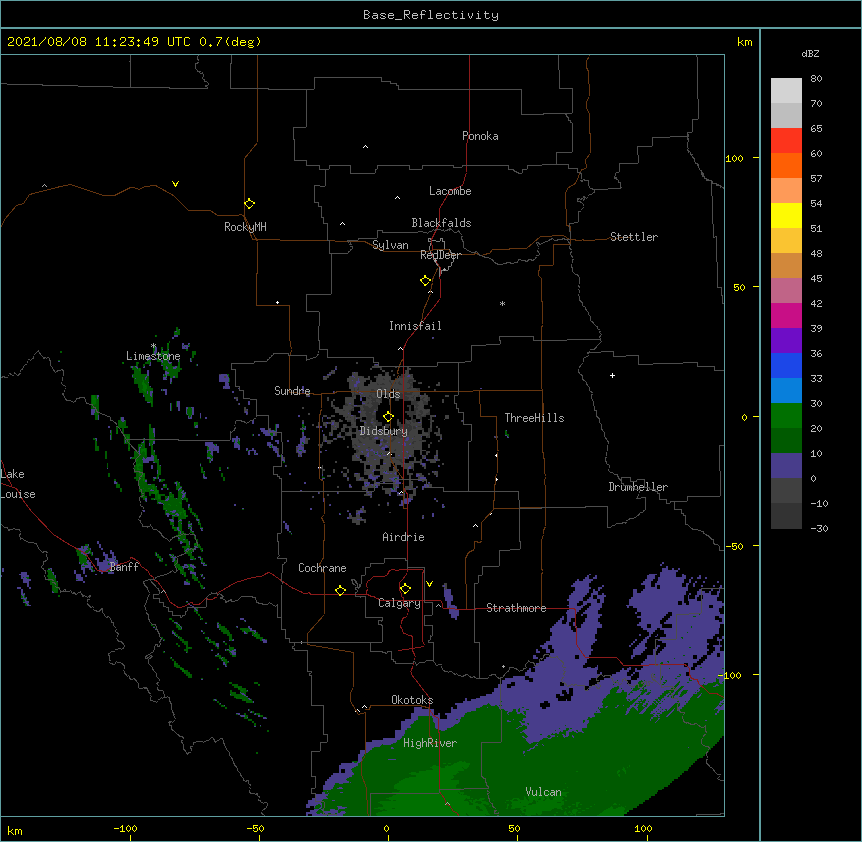Viewport: 862px width, 842px height.
Task: Click the white asterisk marker above Limestone
Action: (153, 346)
